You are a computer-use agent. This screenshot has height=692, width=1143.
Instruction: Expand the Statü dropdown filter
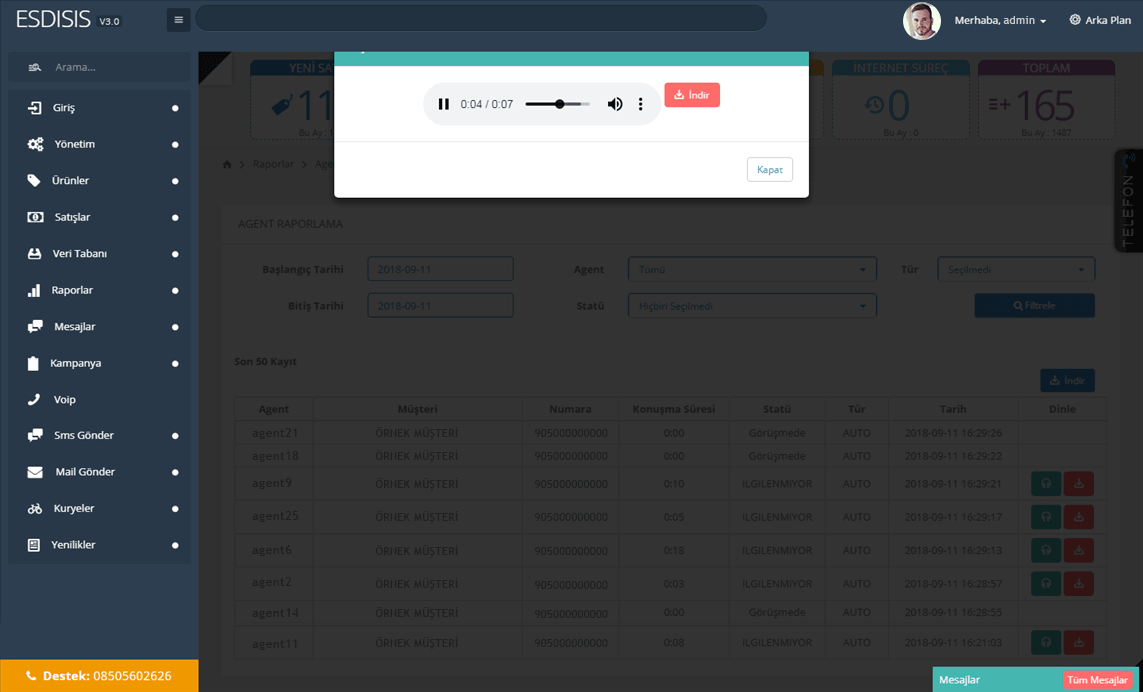coord(752,306)
